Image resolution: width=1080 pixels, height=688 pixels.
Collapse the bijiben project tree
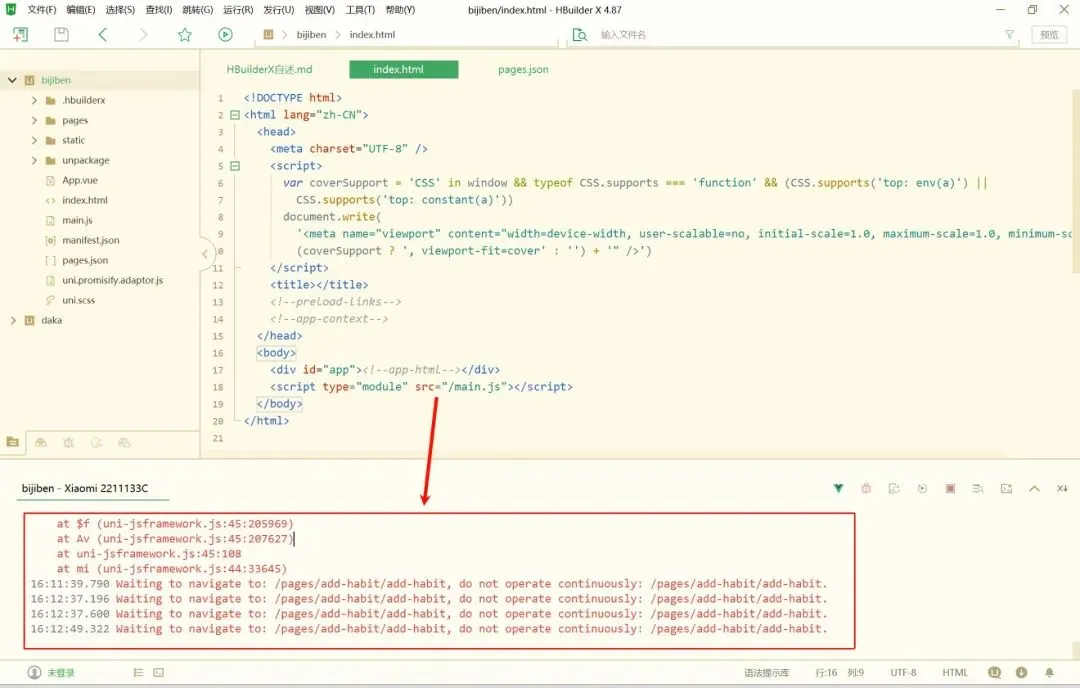click(x=12, y=80)
